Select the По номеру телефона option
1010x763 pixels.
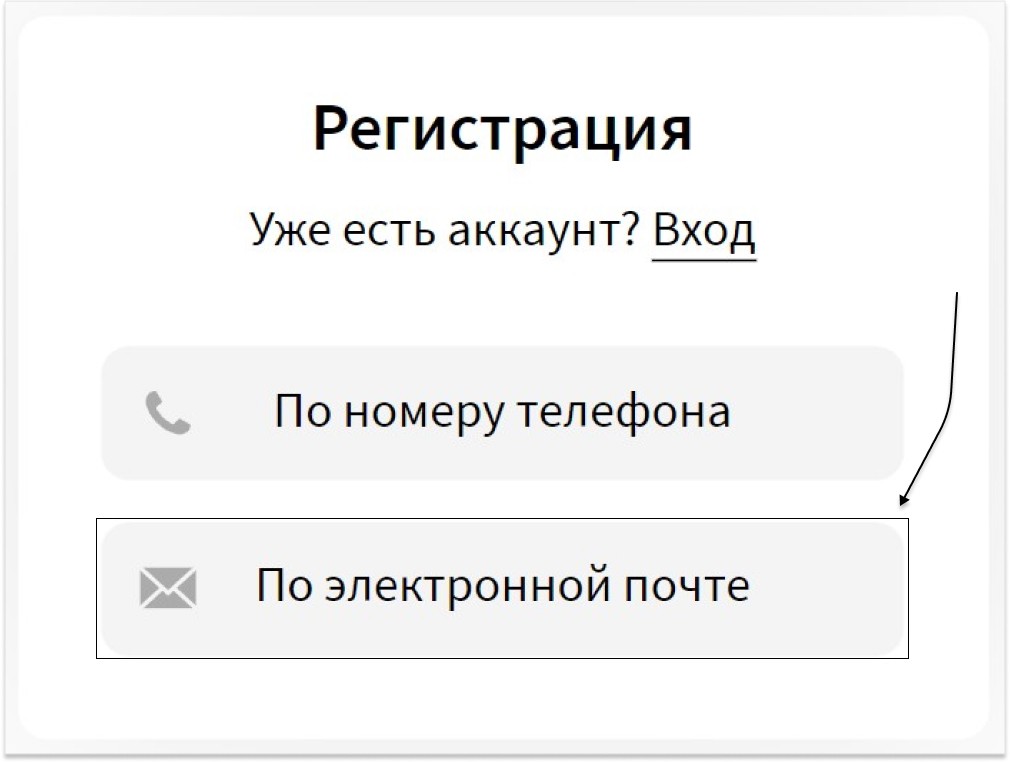click(x=502, y=413)
